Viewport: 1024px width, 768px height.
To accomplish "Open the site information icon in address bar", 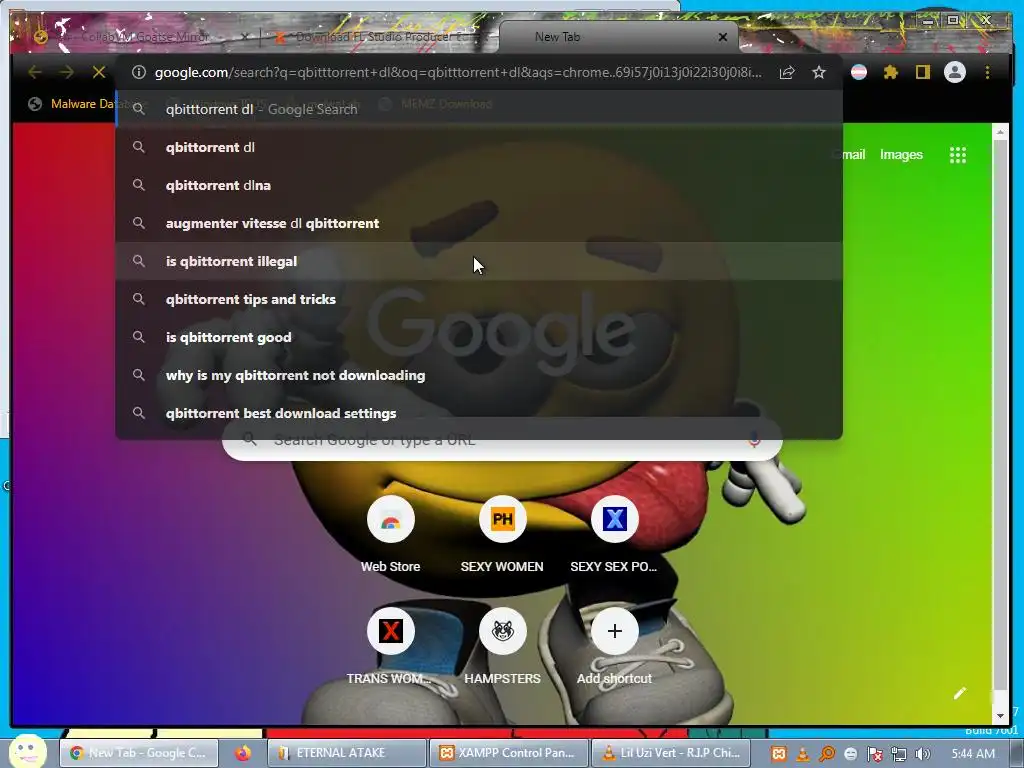I will [x=138, y=72].
